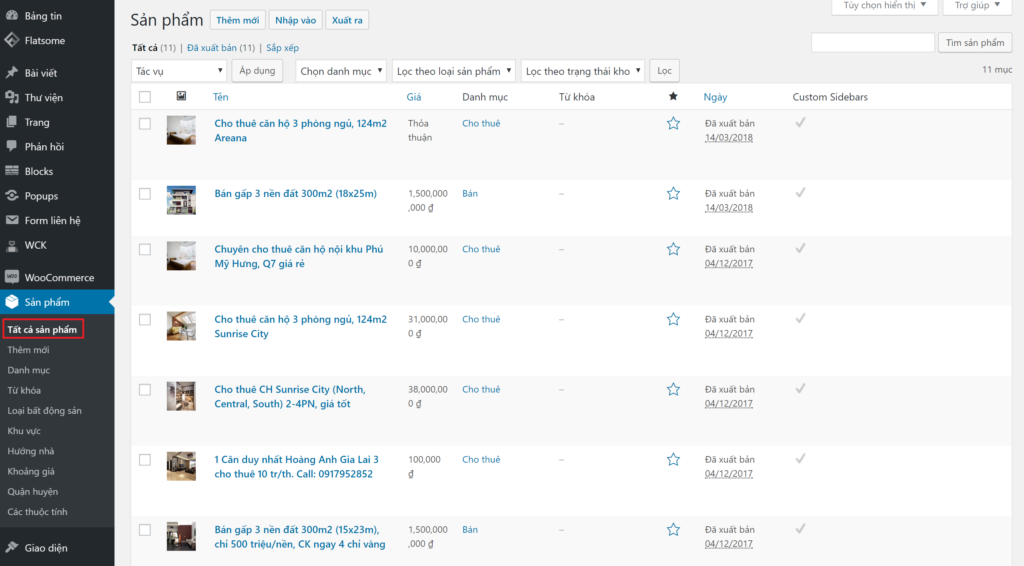Click the image column header icon
1024x566 pixels.
[x=180, y=96]
